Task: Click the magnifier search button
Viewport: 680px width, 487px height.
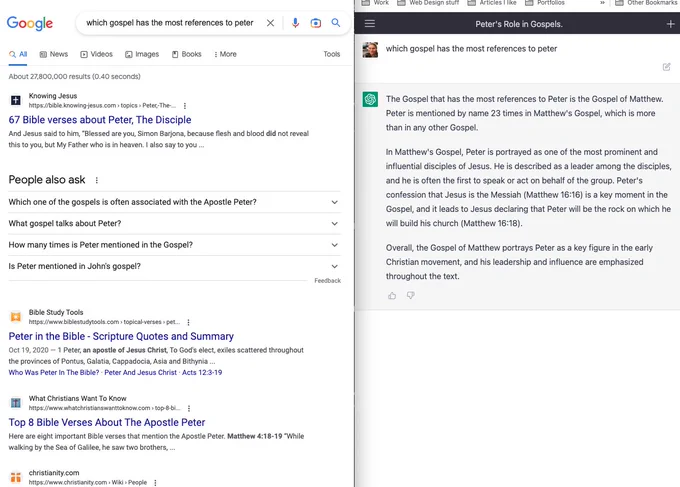Action: (336, 23)
